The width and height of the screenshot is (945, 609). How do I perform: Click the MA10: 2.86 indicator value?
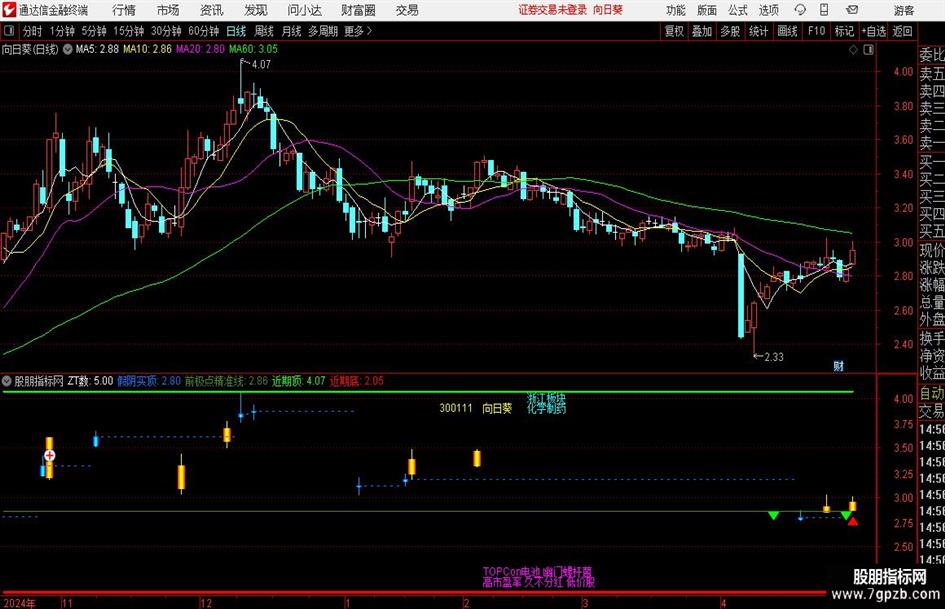(147, 49)
